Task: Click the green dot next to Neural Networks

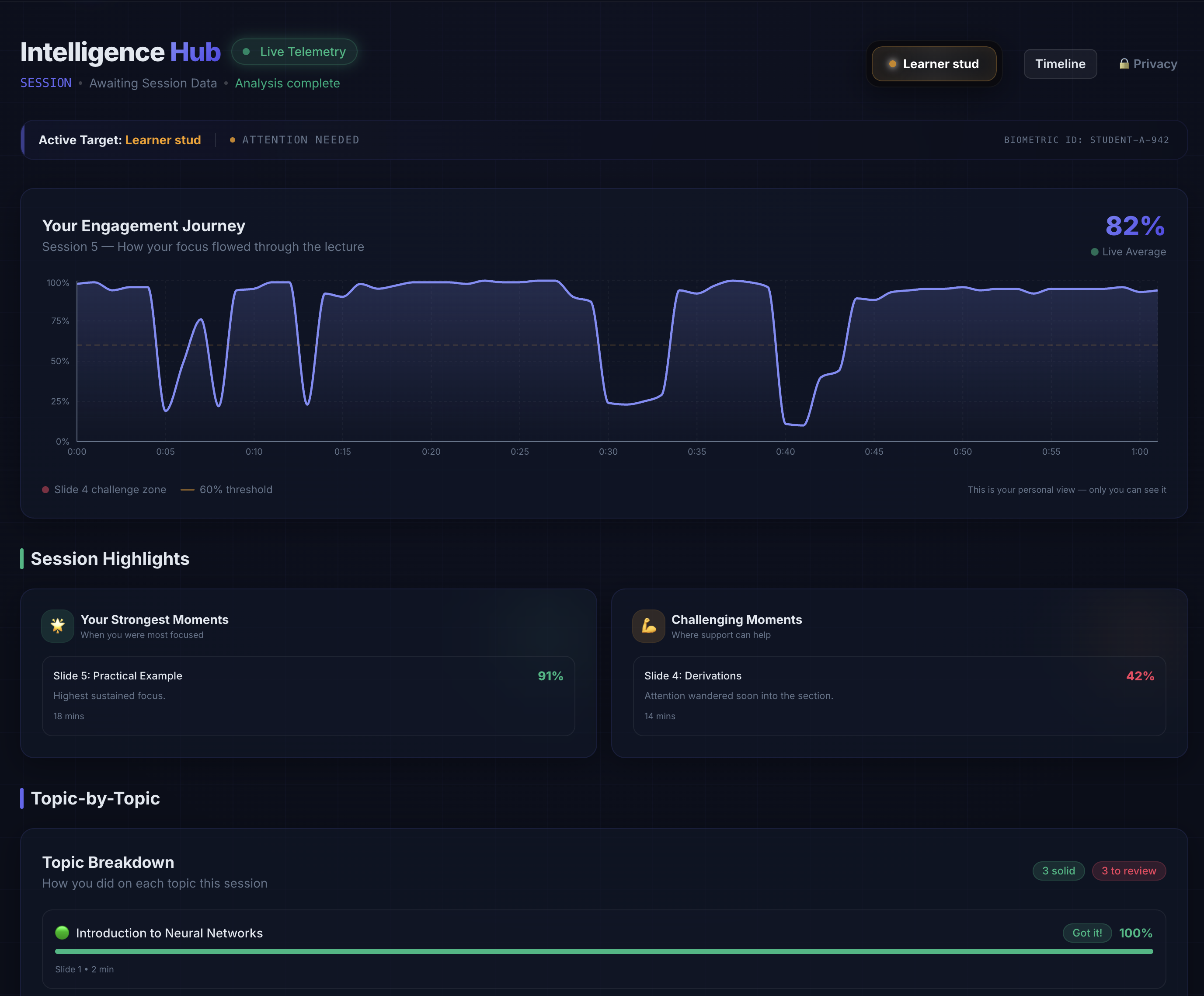Action: coord(62,932)
